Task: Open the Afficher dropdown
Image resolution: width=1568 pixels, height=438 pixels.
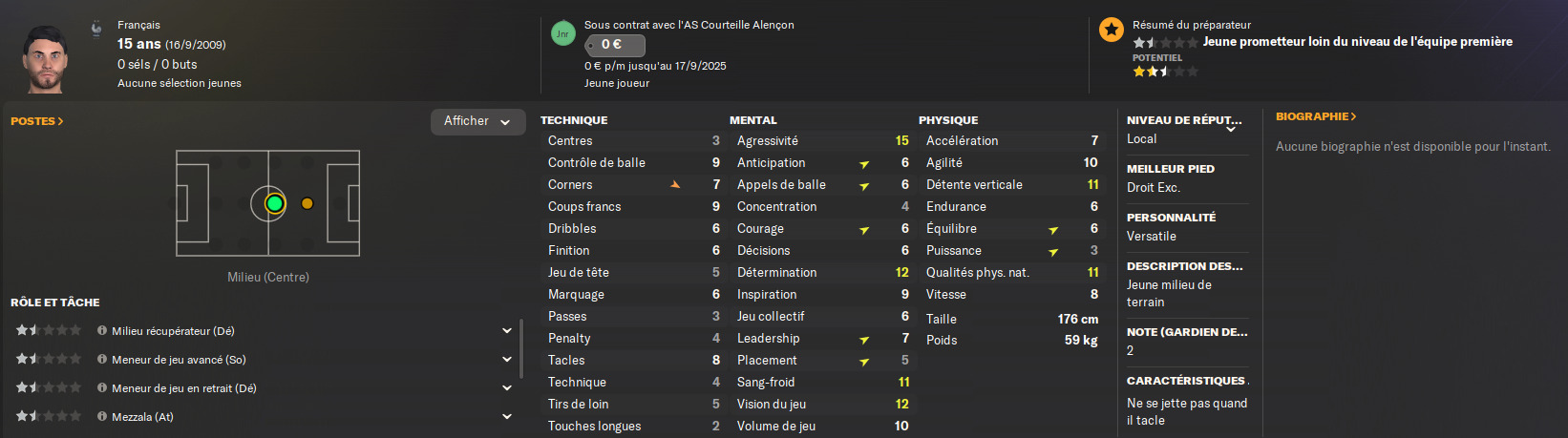Action: [x=477, y=121]
